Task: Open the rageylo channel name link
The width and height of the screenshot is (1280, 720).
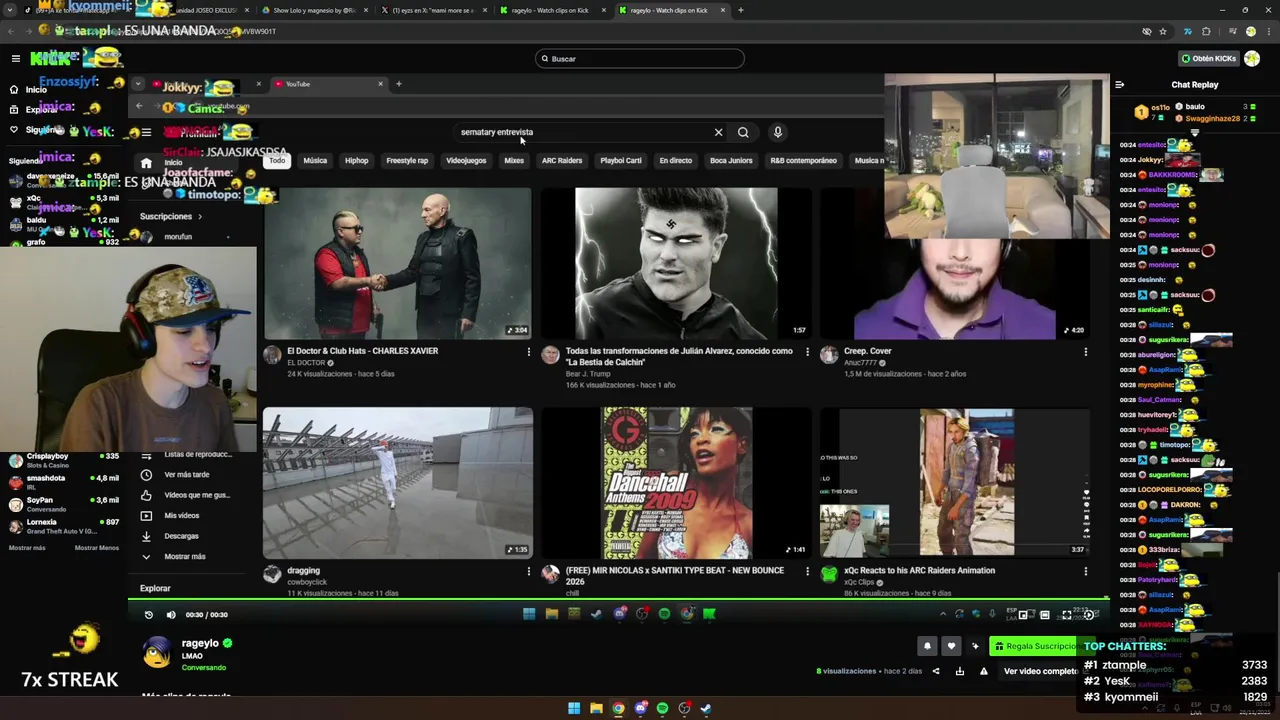Action: point(200,644)
